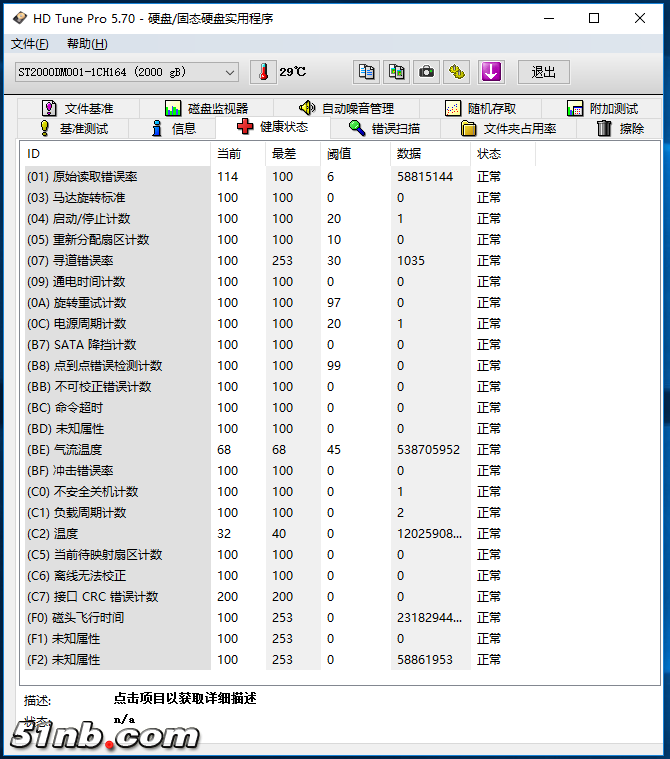This screenshot has width=670, height=759.
Task: Open the 自动噪音管理 tab
Action: [x=346, y=108]
